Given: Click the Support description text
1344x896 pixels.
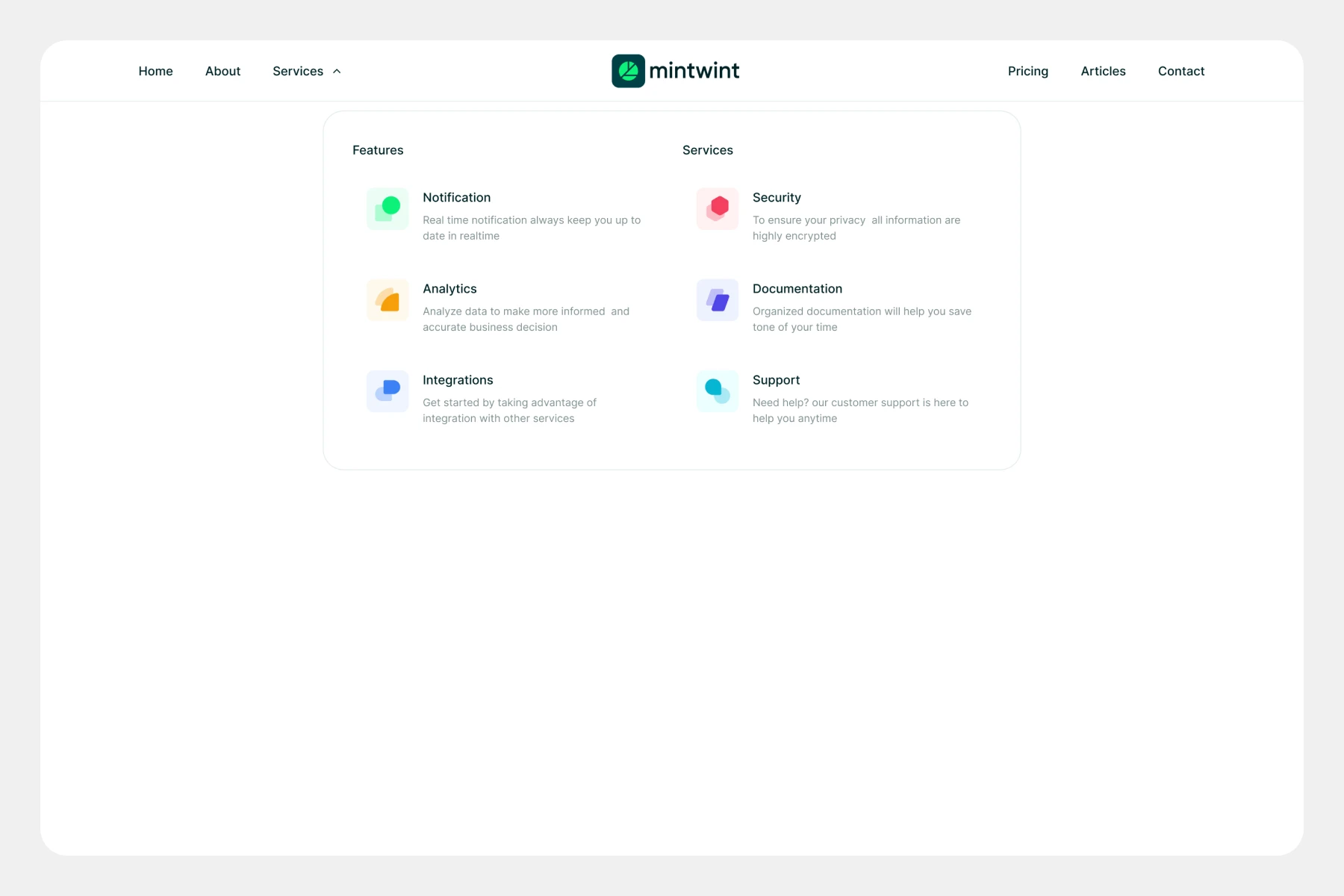Looking at the screenshot, I should pos(859,410).
